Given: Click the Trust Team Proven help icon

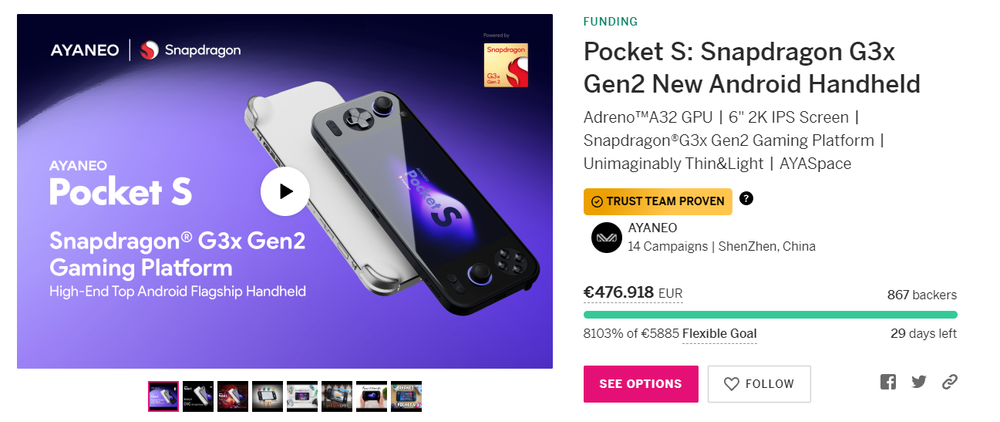Looking at the screenshot, I should coord(746,199).
